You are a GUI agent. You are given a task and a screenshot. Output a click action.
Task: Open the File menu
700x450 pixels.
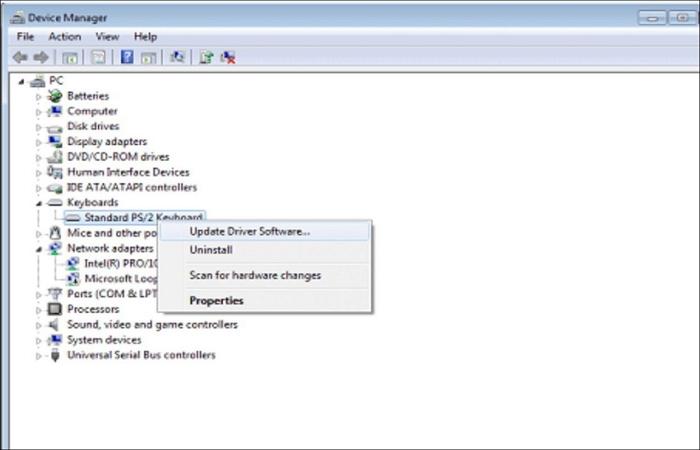[25, 37]
